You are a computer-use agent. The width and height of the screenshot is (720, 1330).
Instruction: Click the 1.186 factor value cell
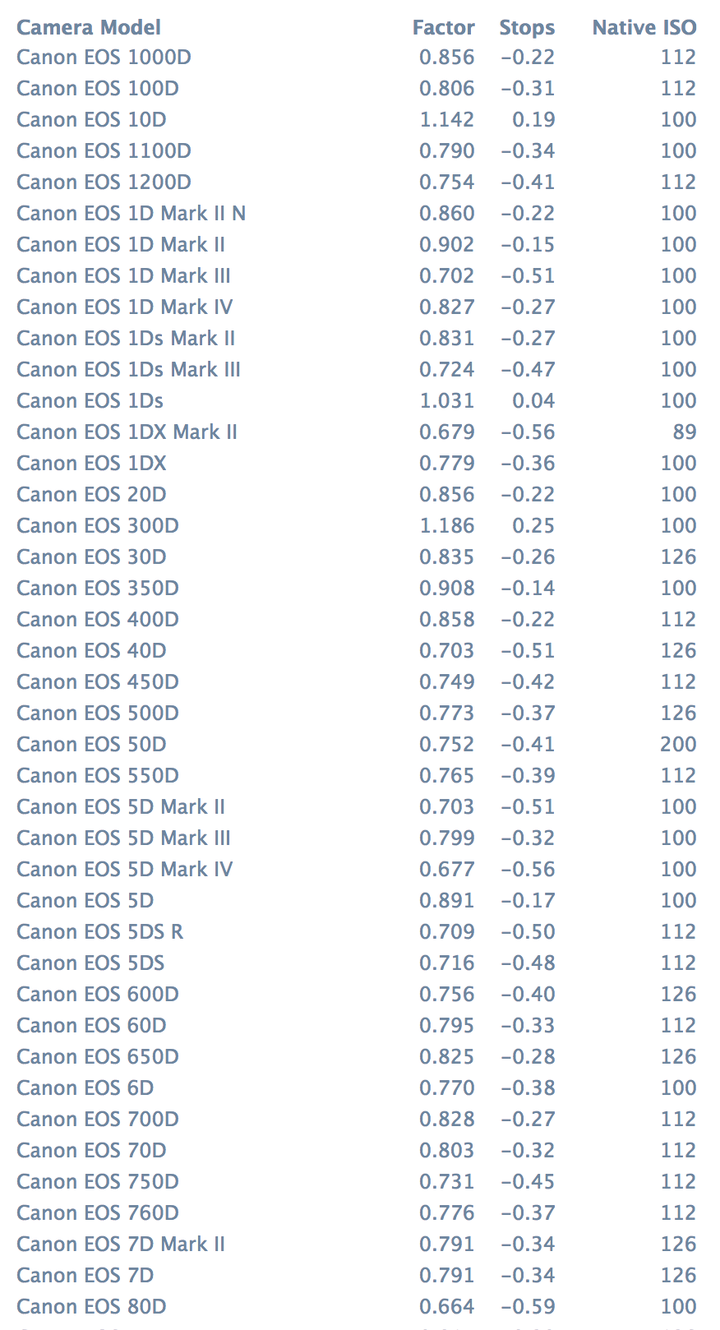pyautogui.click(x=447, y=526)
